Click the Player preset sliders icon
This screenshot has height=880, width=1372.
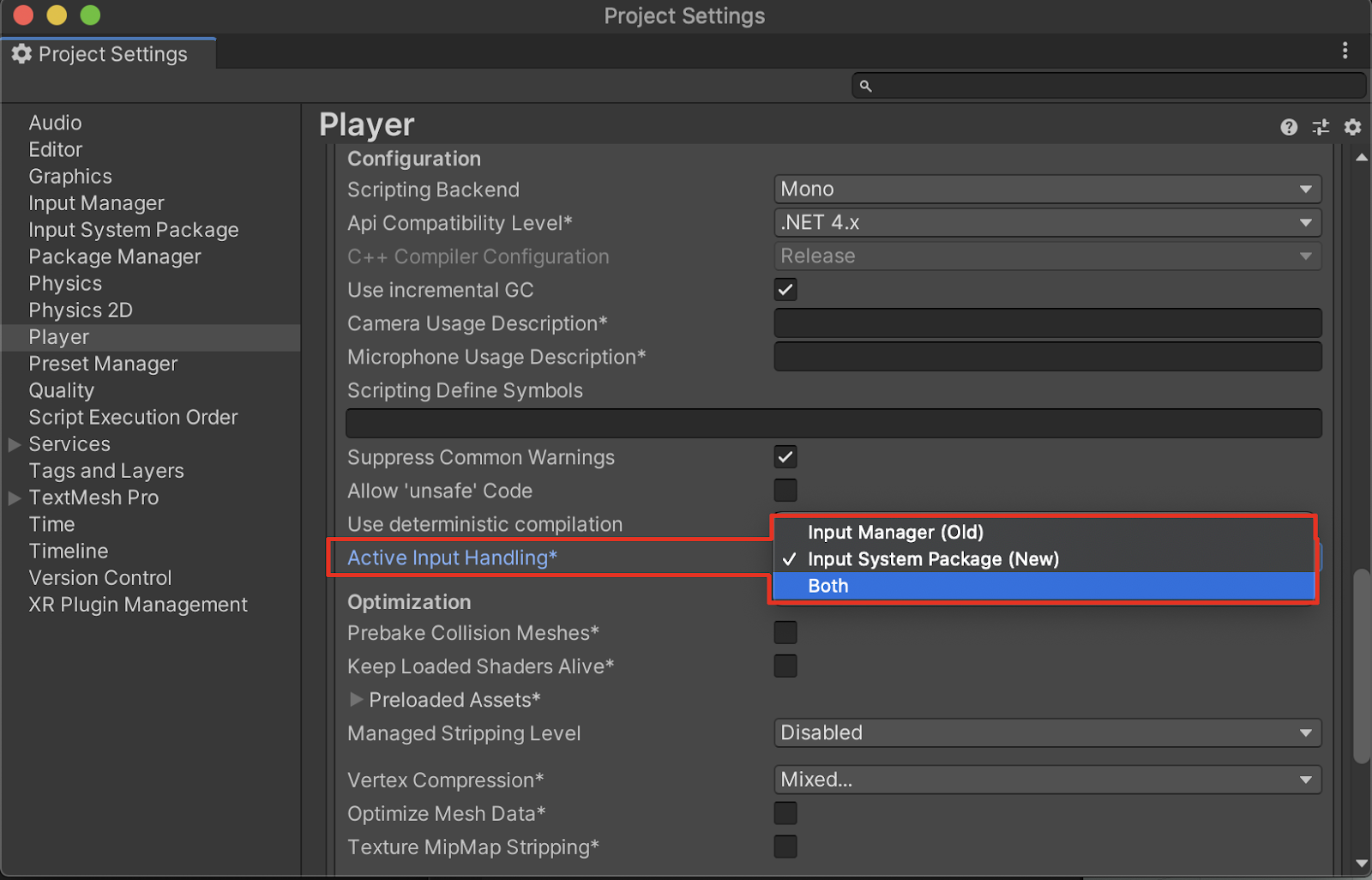[x=1321, y=127]
